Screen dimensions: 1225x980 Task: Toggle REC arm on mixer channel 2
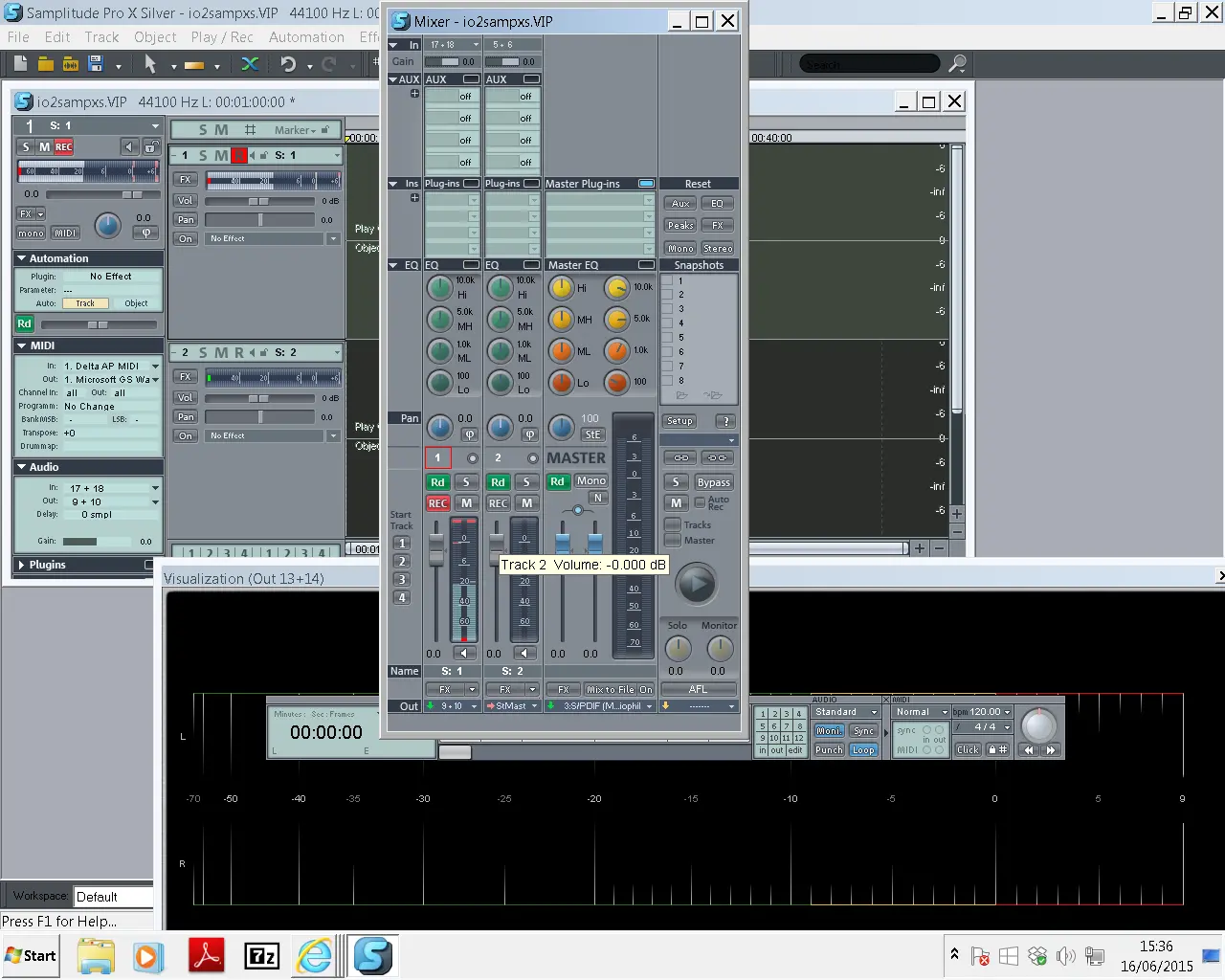pos(498,503)
